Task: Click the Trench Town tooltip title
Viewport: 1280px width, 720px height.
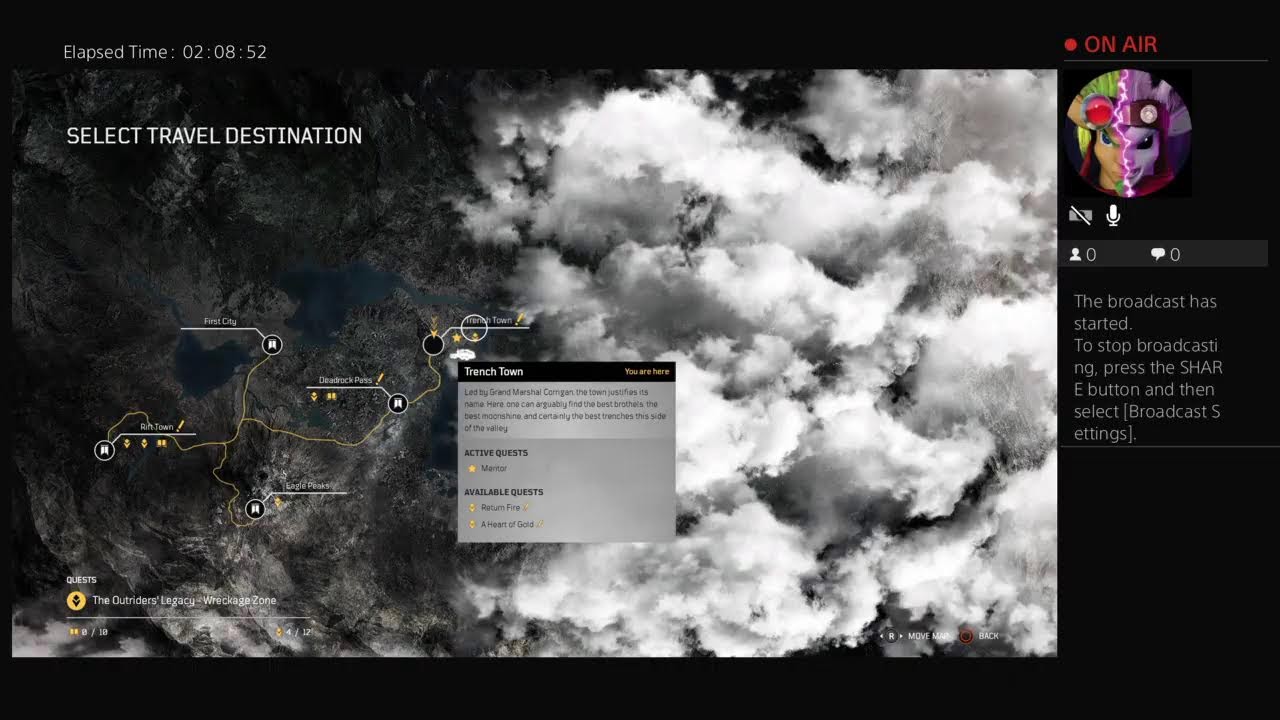Action: (x=494, y=372)
